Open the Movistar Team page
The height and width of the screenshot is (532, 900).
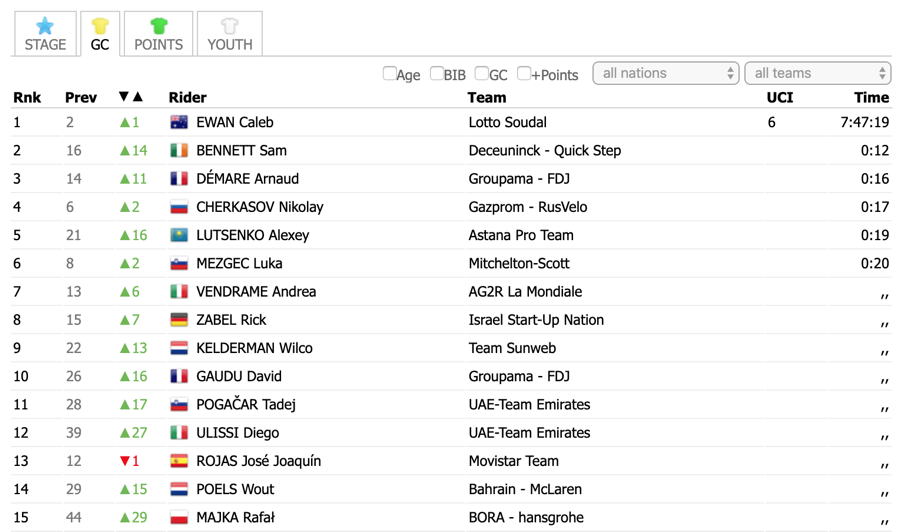coord(513,461)
